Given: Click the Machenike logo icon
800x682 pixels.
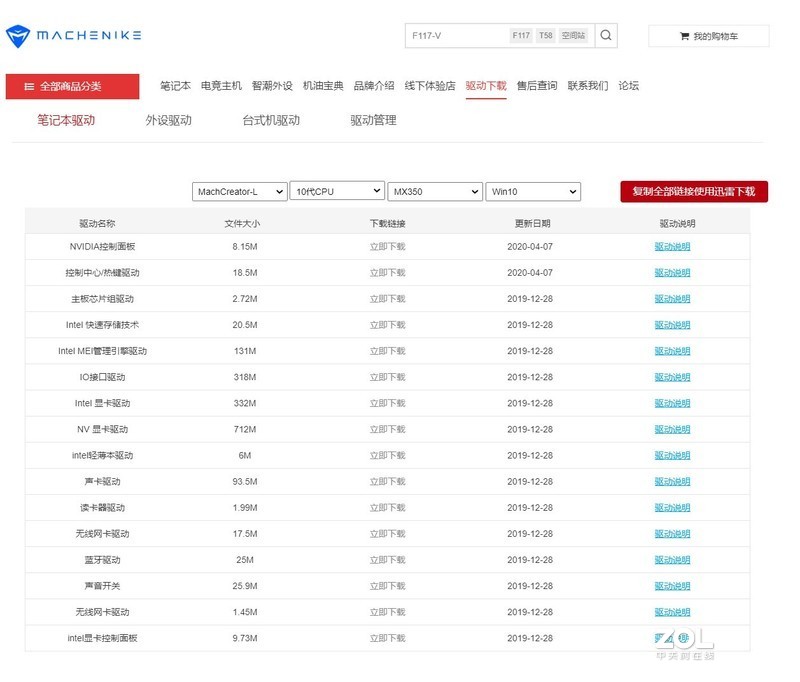Looking at the screenshot, I should 18,36.
